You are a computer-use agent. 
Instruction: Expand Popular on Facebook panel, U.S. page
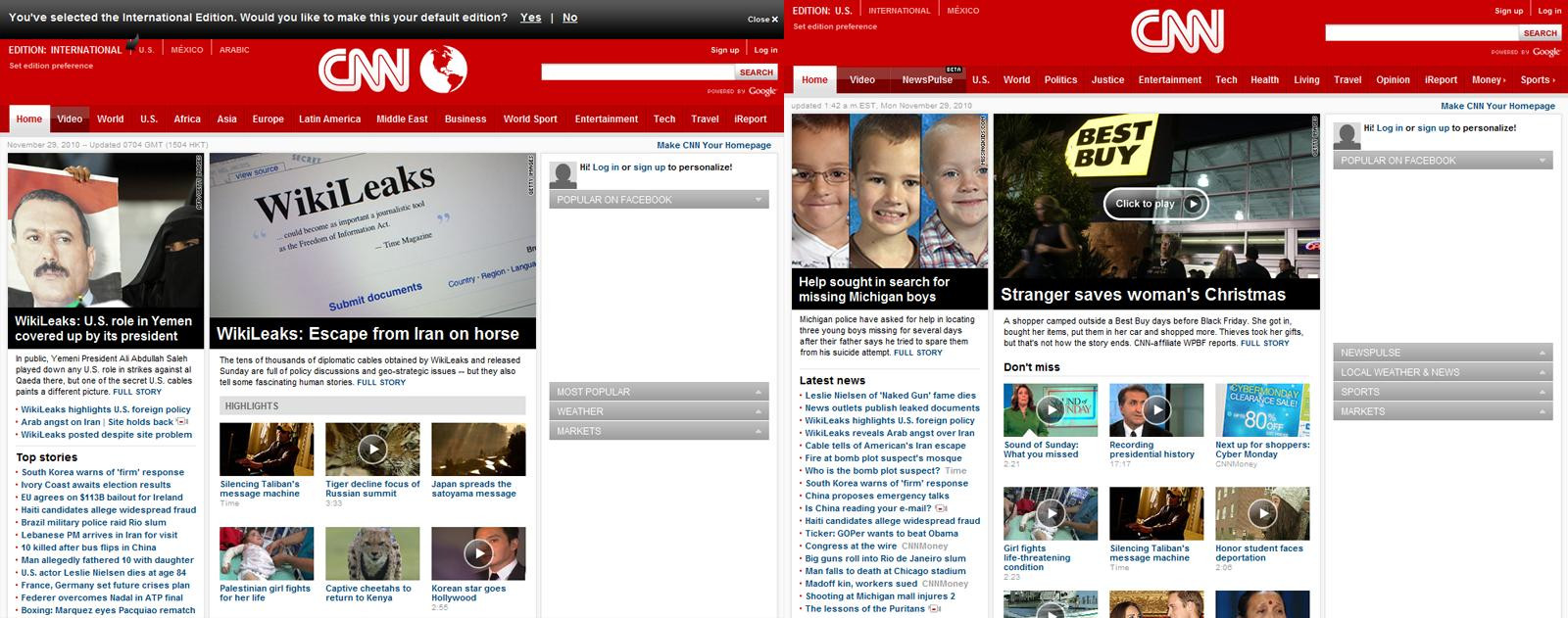click(x=1443, y=161)
